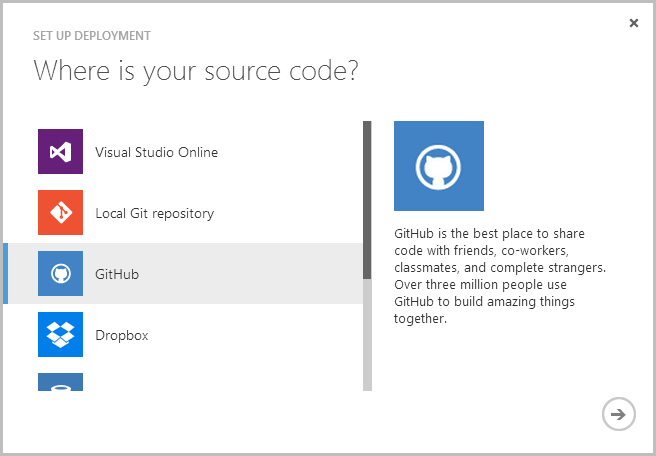Select the Local Git repository label
The width and height of the screenshot is (656, 456).
pyautogui.click(x=154, y=213)
